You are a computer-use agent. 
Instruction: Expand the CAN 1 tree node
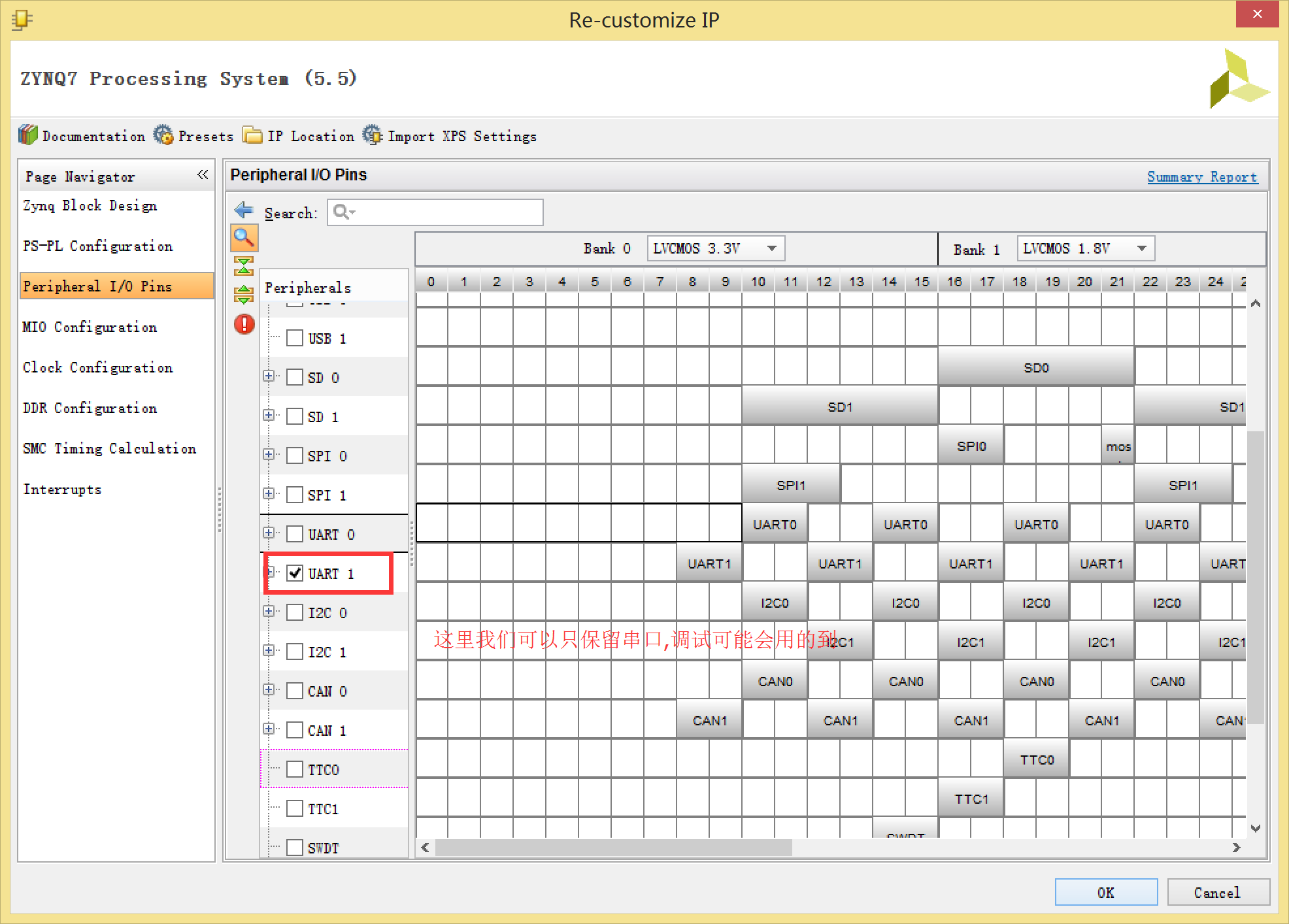268,729
